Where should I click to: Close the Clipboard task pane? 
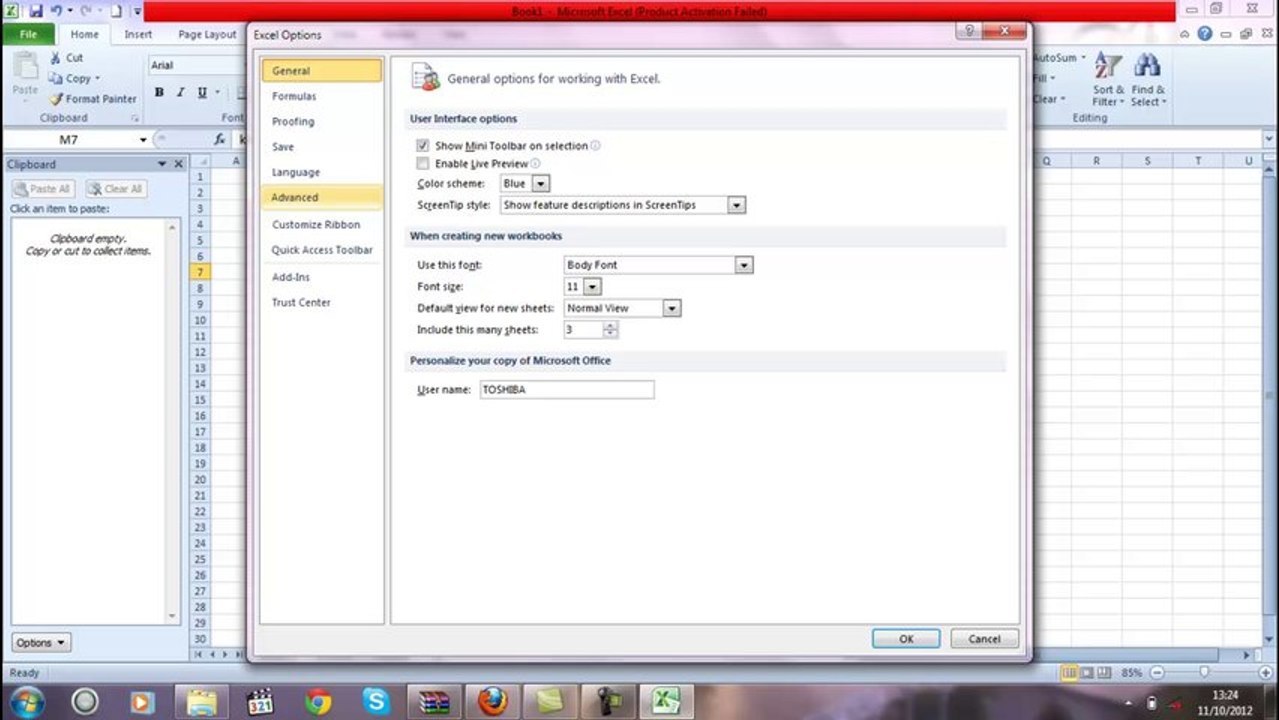point(179,164)
